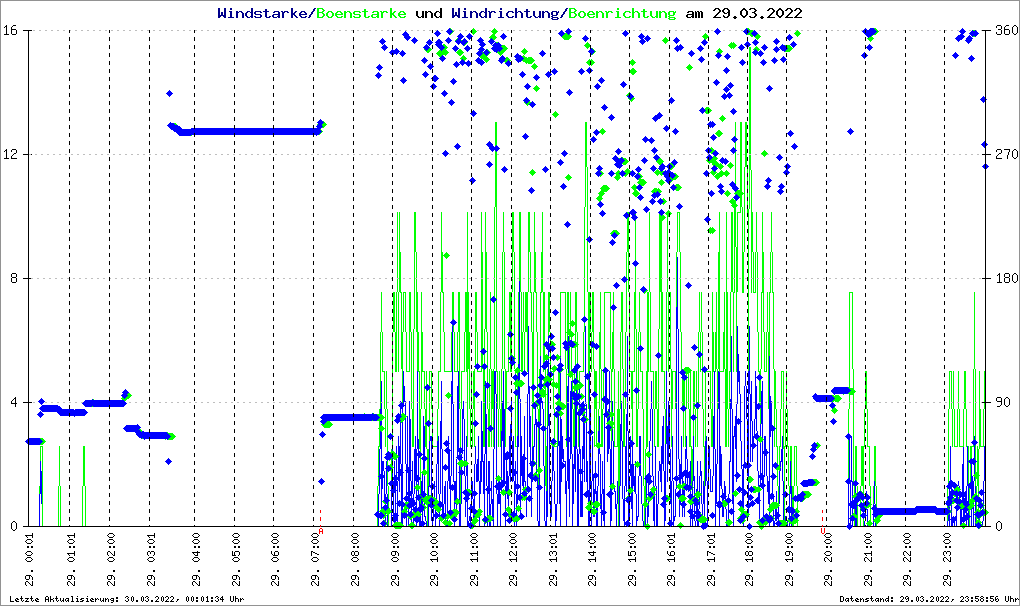Click the left axis value 8
Viewport: 1020px width, 606px height.
(13, 278)
